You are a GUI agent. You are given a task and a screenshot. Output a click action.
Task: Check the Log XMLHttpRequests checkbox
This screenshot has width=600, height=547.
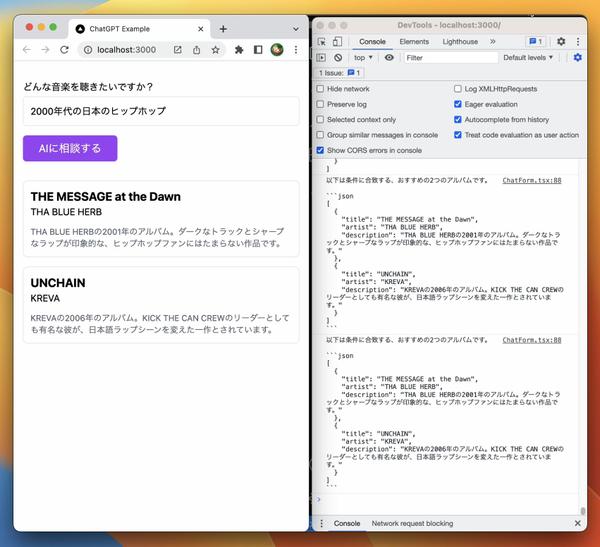[x=458, y=89]
